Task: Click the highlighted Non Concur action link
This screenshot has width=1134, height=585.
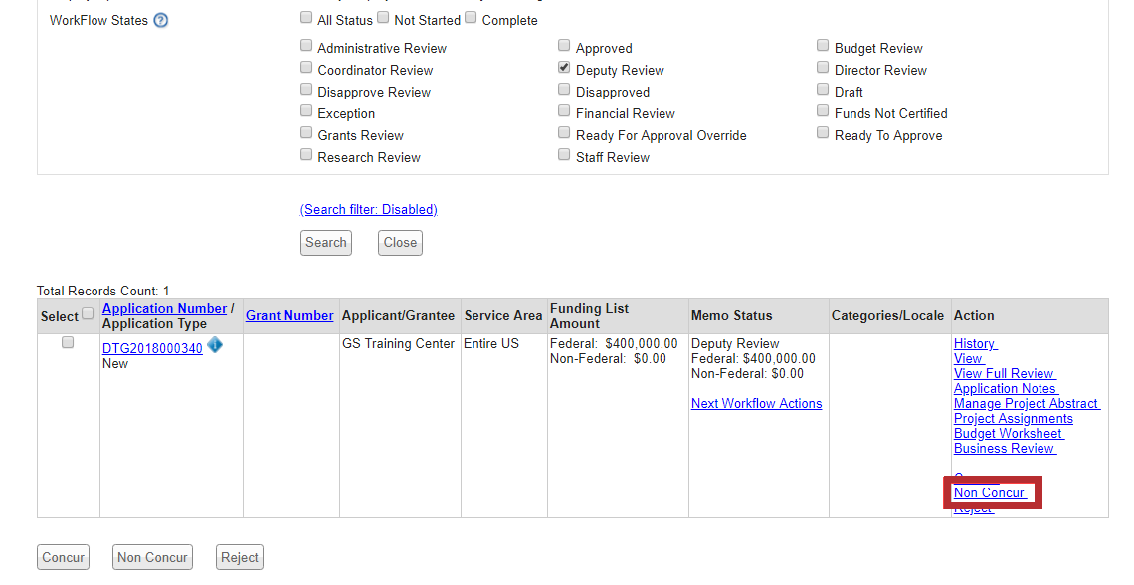Action: (x=989, y=493)
